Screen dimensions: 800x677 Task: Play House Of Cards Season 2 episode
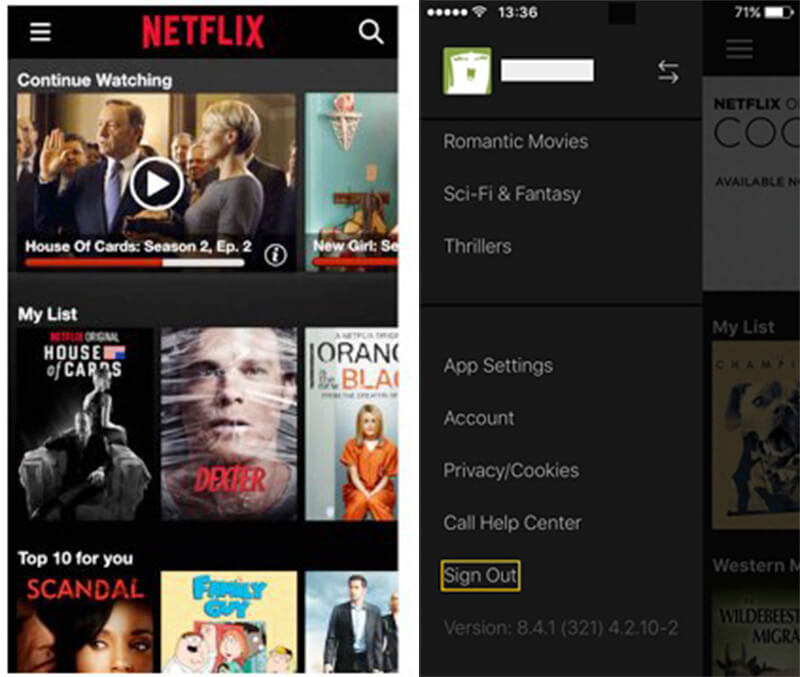157,184
